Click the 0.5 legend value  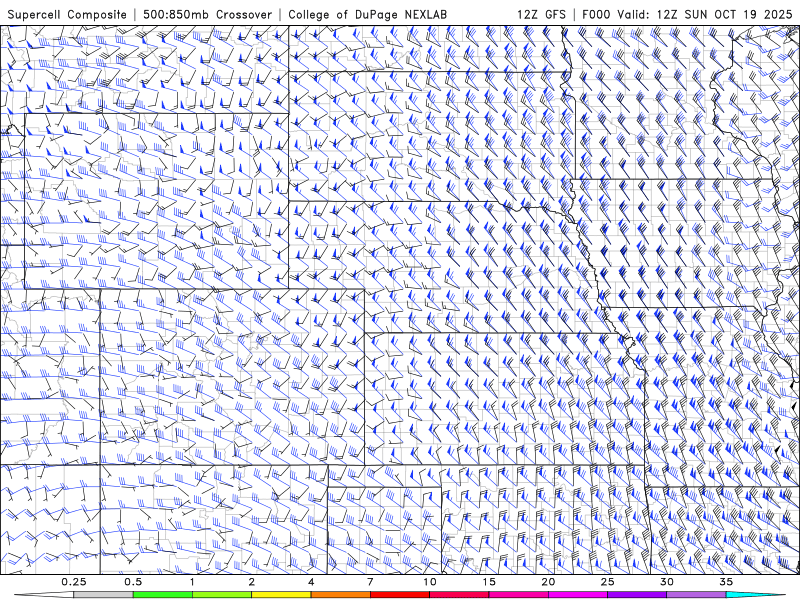click(133, 582)
